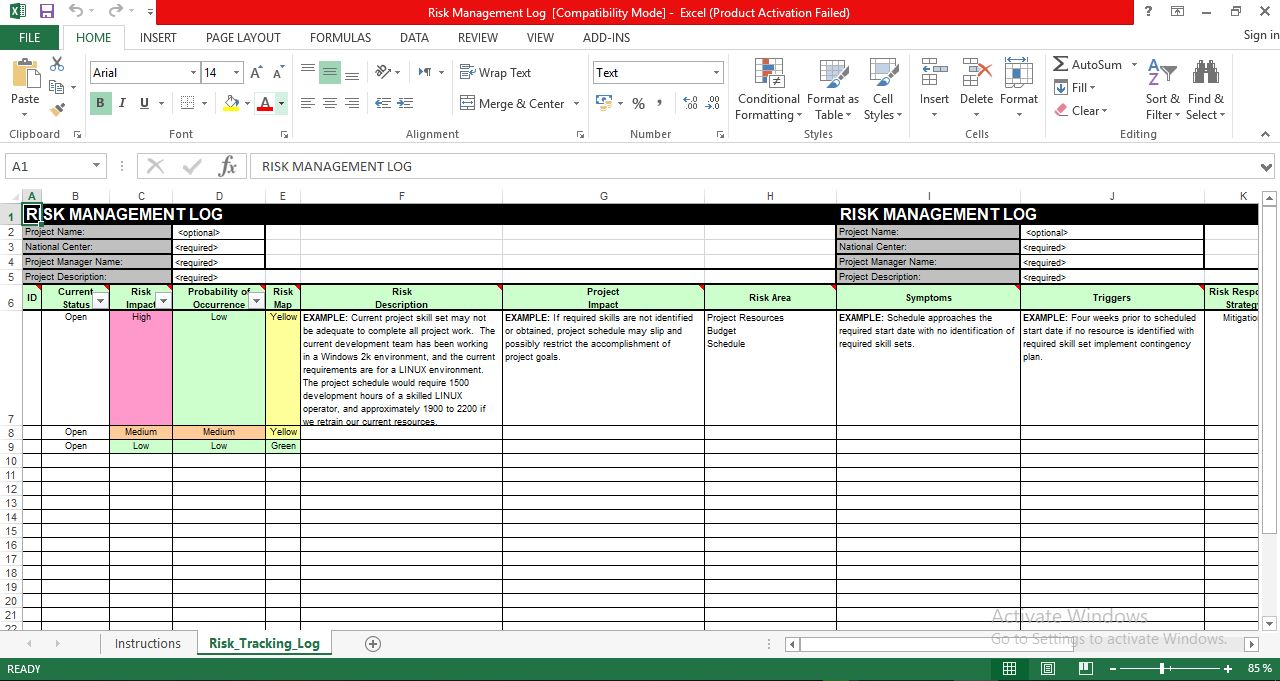Click the Paste clipboard icon

coord(24,75)
